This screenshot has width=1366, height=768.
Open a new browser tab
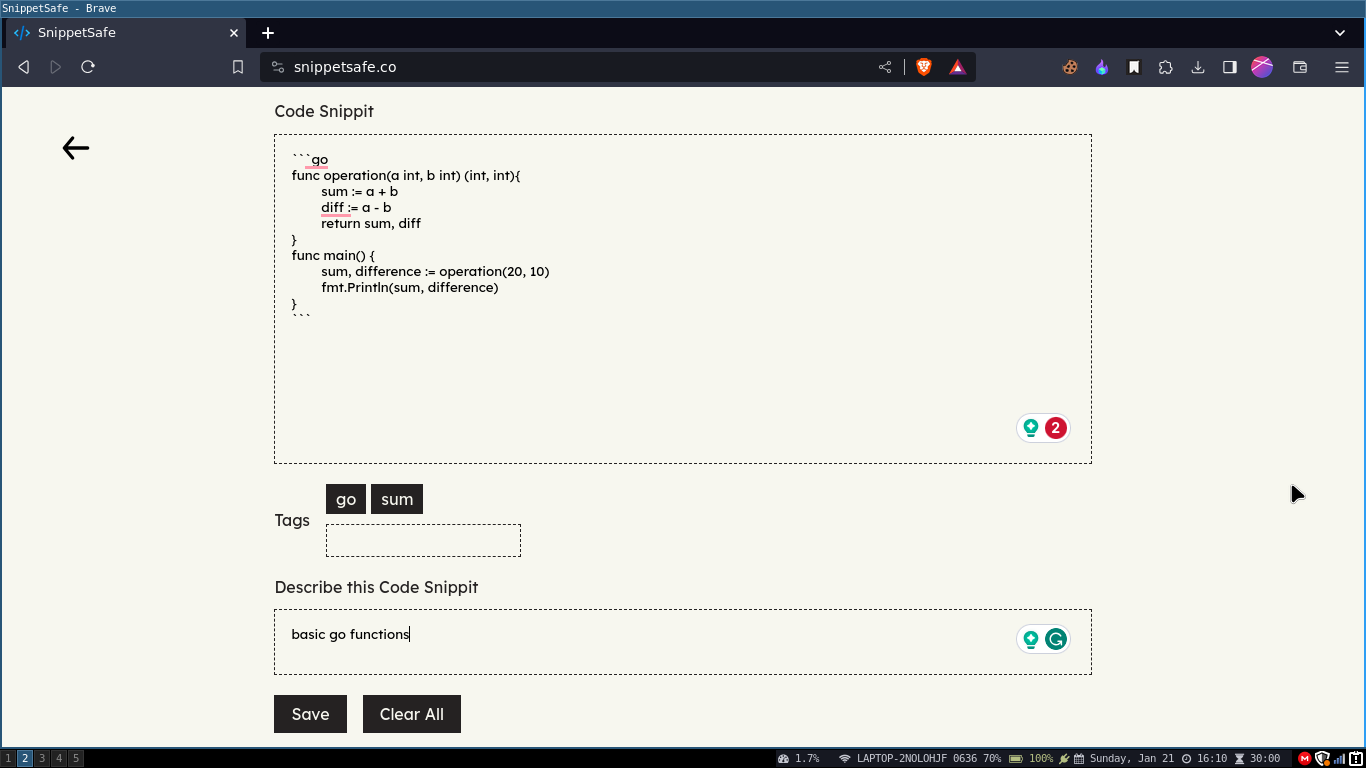(x=268, y=33)
